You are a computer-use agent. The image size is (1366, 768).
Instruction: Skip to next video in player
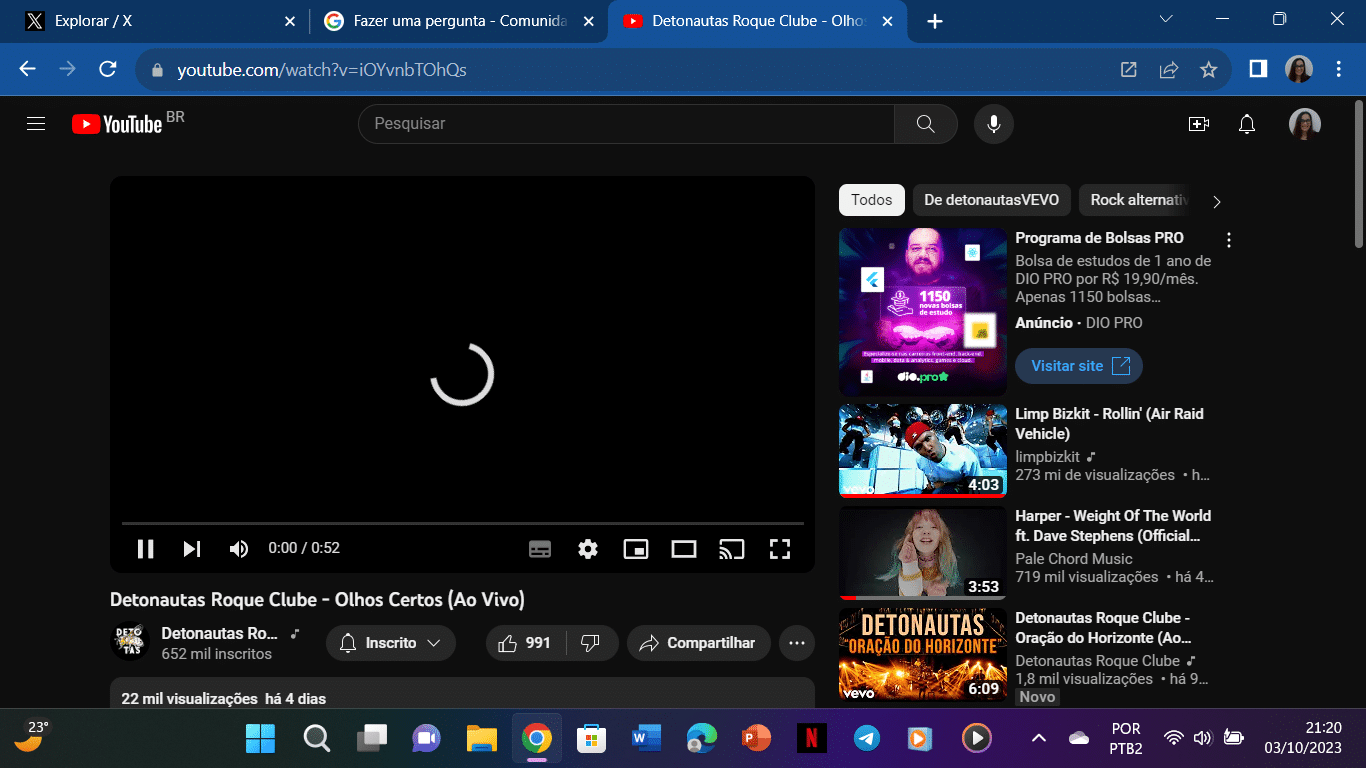[192, 549]
